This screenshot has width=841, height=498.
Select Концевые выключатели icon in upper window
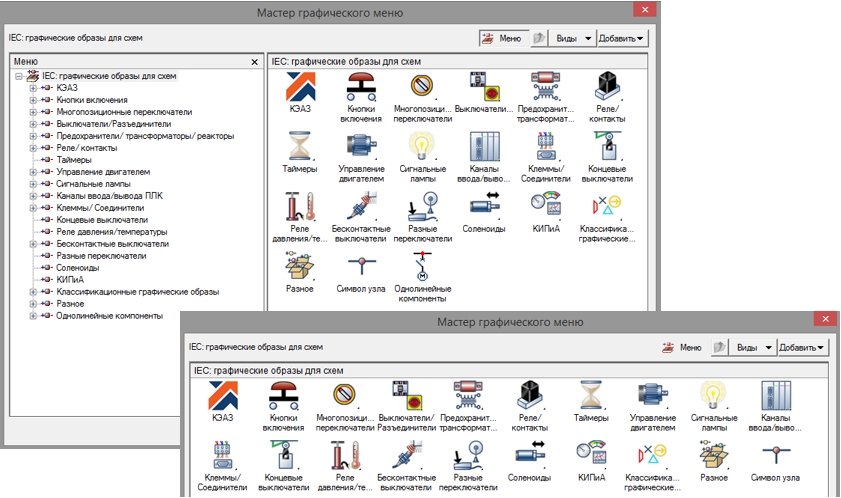[607, 147]
